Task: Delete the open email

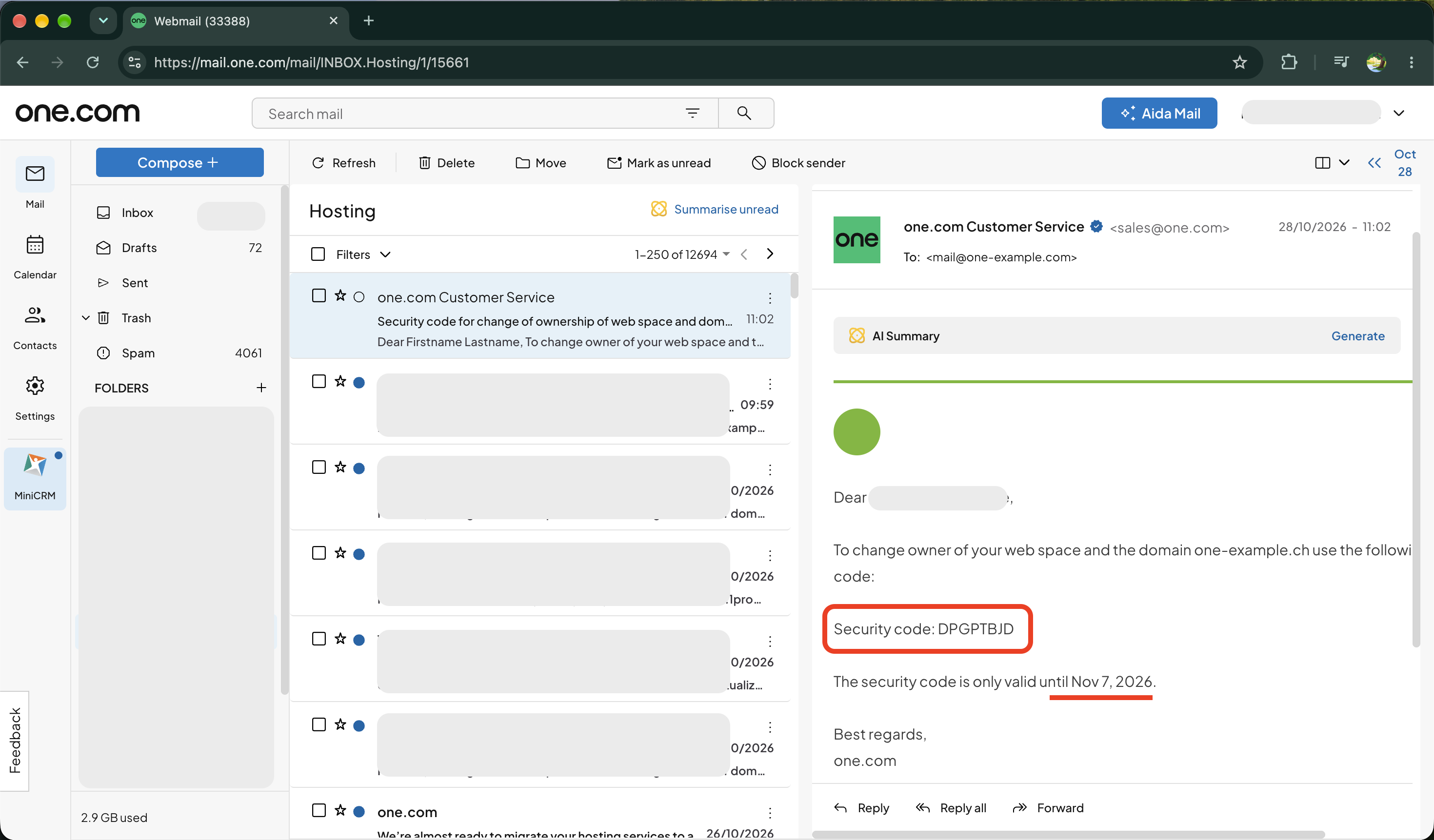Action: (446, 163)
